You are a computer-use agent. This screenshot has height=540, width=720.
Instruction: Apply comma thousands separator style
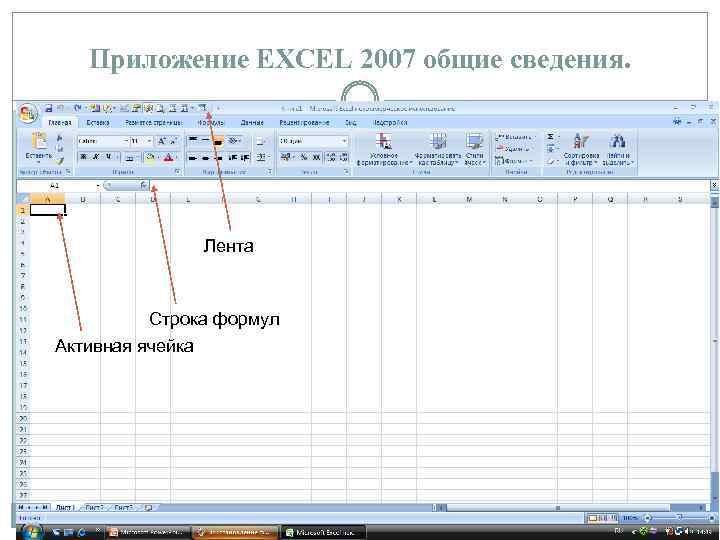(316, 157)
